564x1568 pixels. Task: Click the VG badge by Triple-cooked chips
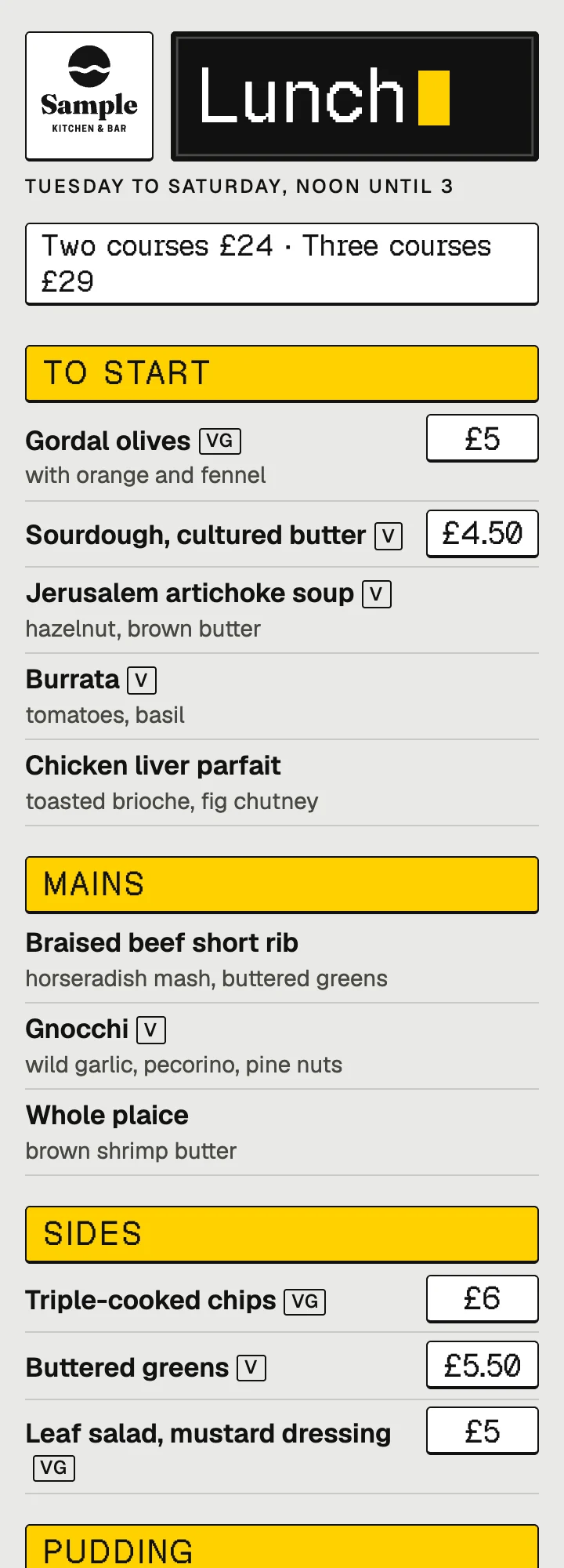click(305, 1301)
